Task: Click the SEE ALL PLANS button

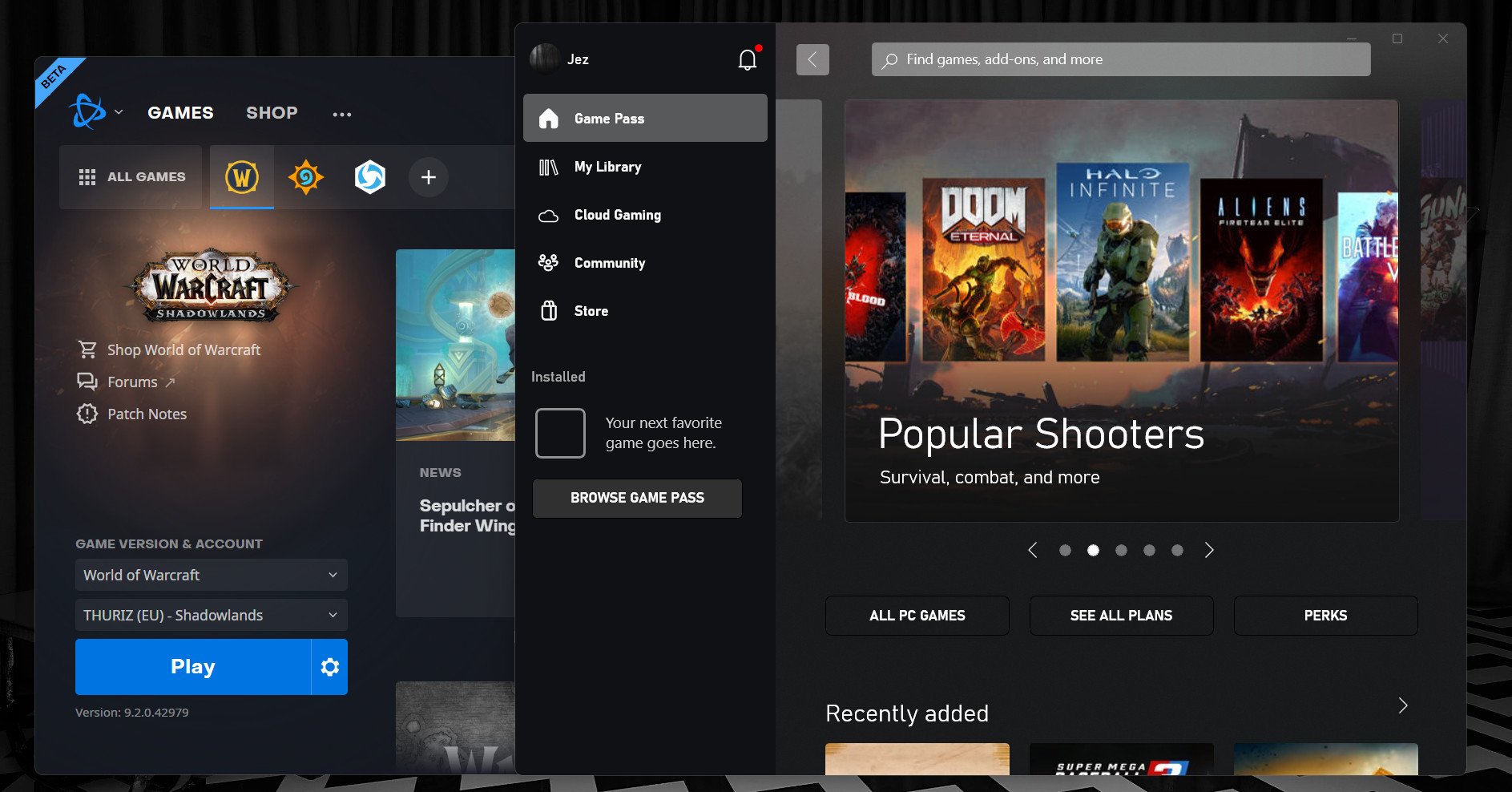Action: (1122, 616)
